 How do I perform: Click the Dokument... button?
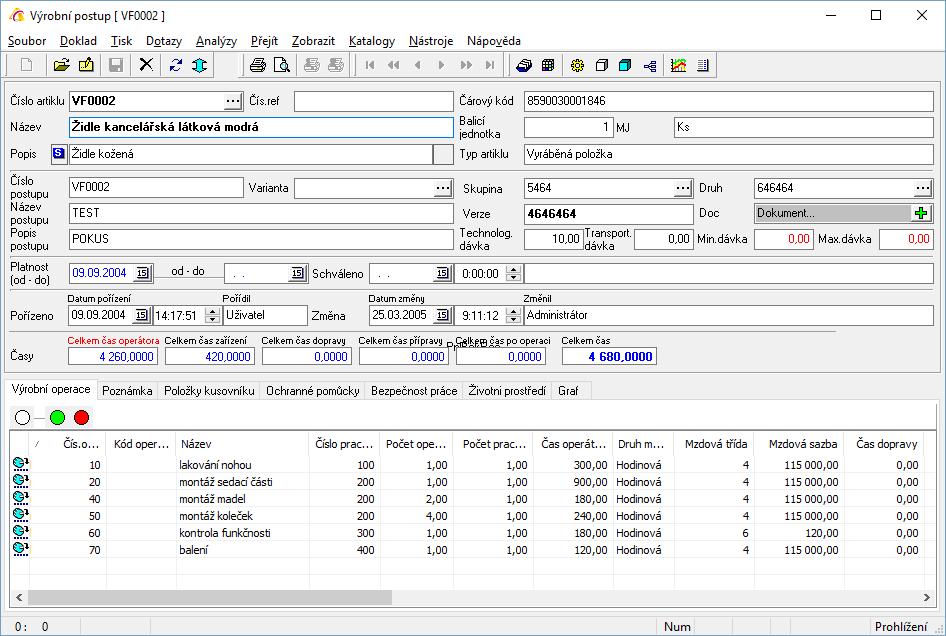[843, 213]
